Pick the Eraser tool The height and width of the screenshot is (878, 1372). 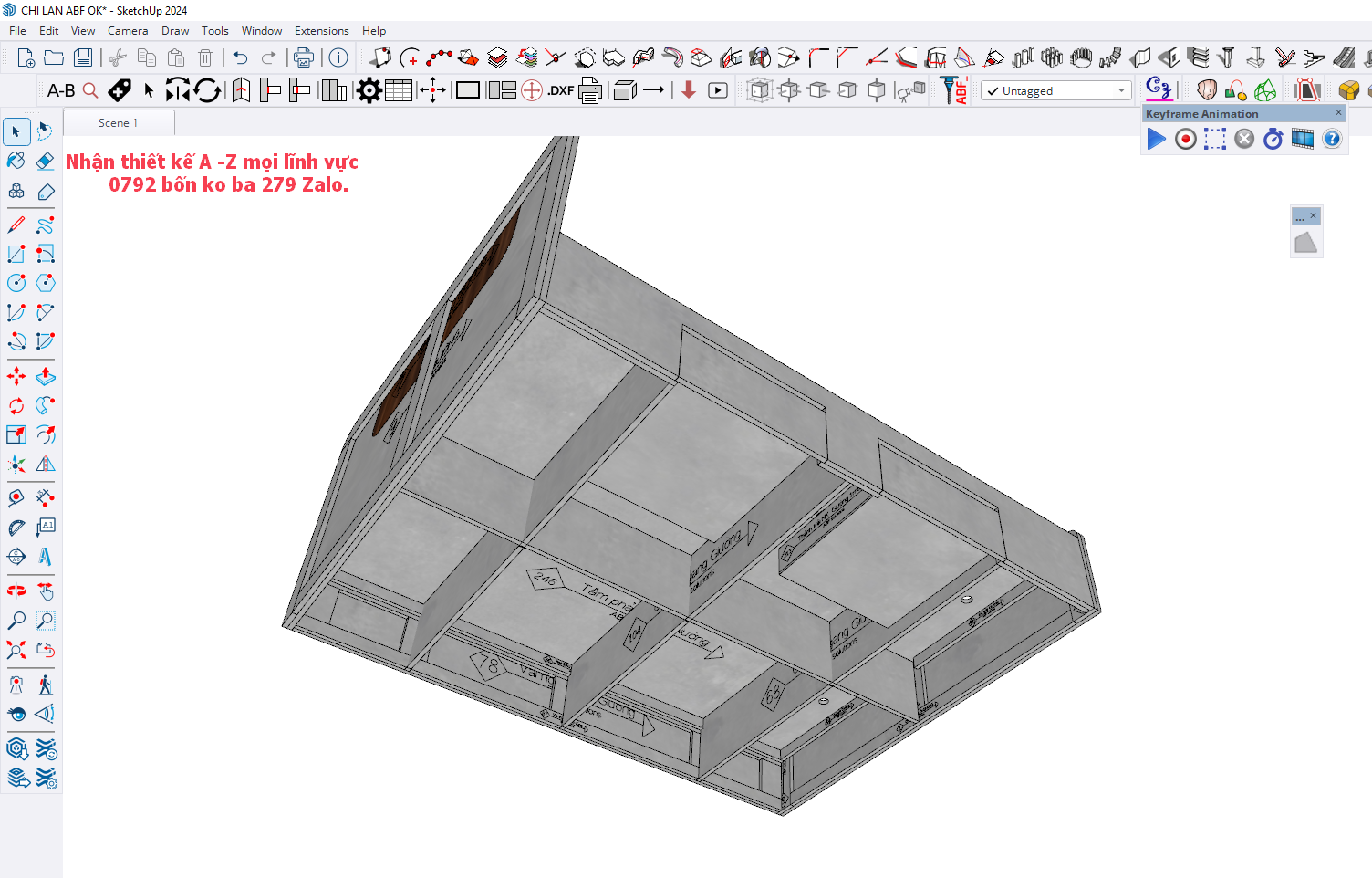(x=45, y=161)
